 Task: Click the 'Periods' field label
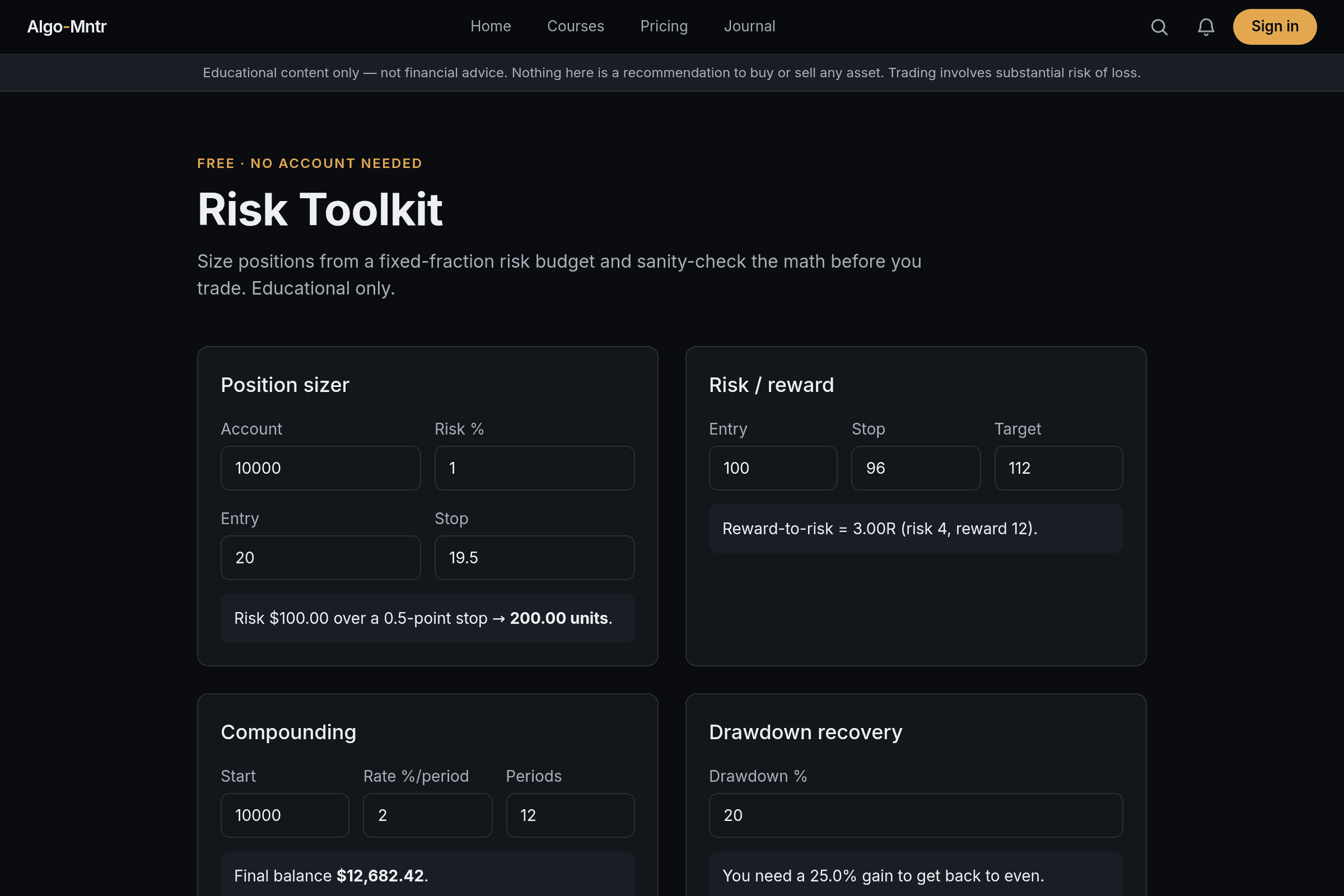[x=533, y=776]
